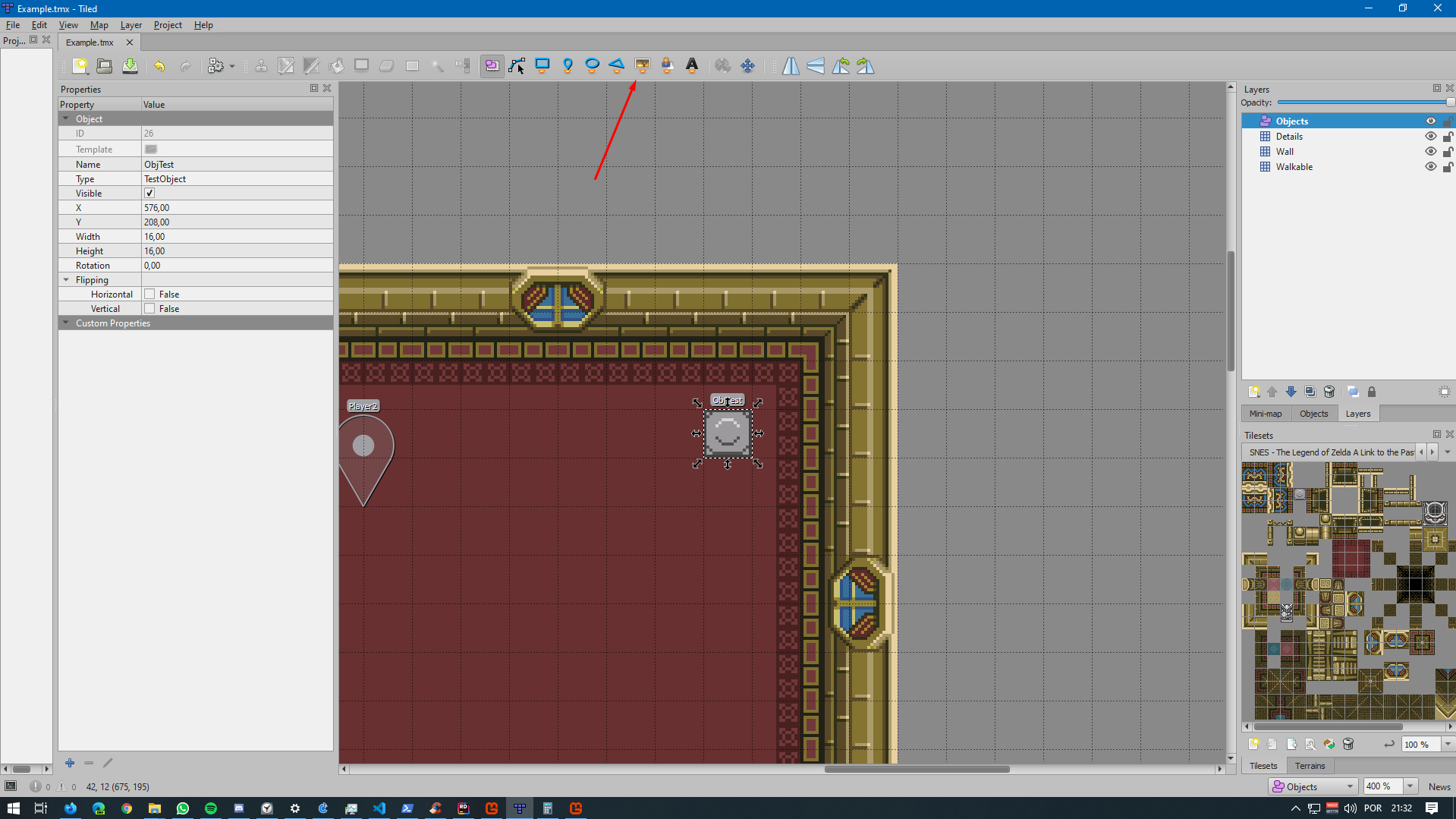This screenshot has width=1456, height=819.
Task: Select the Bucket Fill tool
Action: (x=336, y=66)
